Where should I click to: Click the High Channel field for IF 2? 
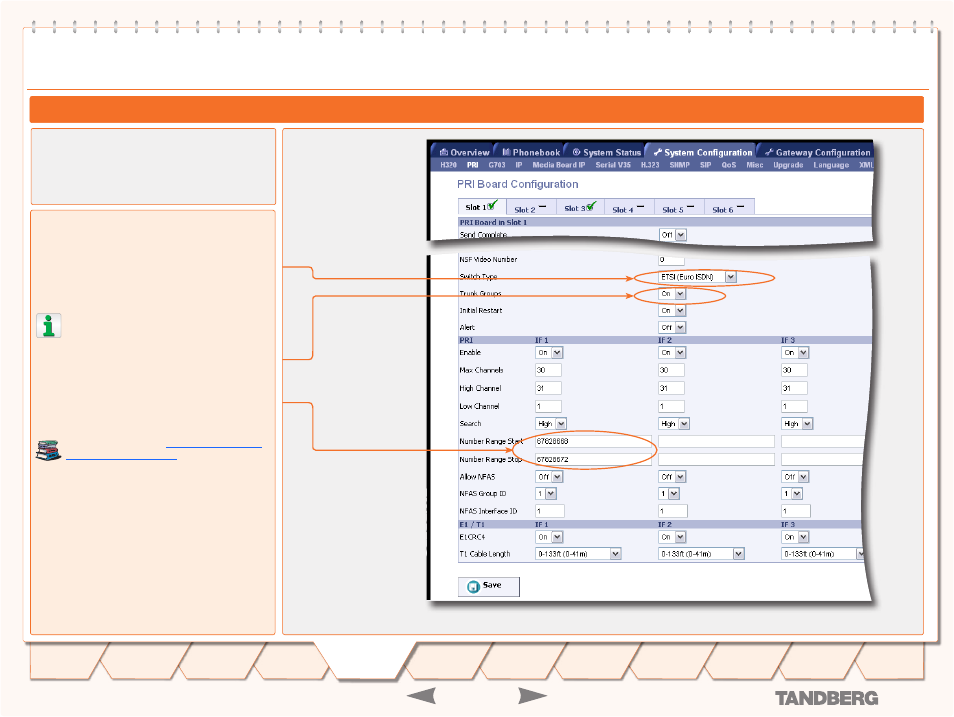pos(671,388)
